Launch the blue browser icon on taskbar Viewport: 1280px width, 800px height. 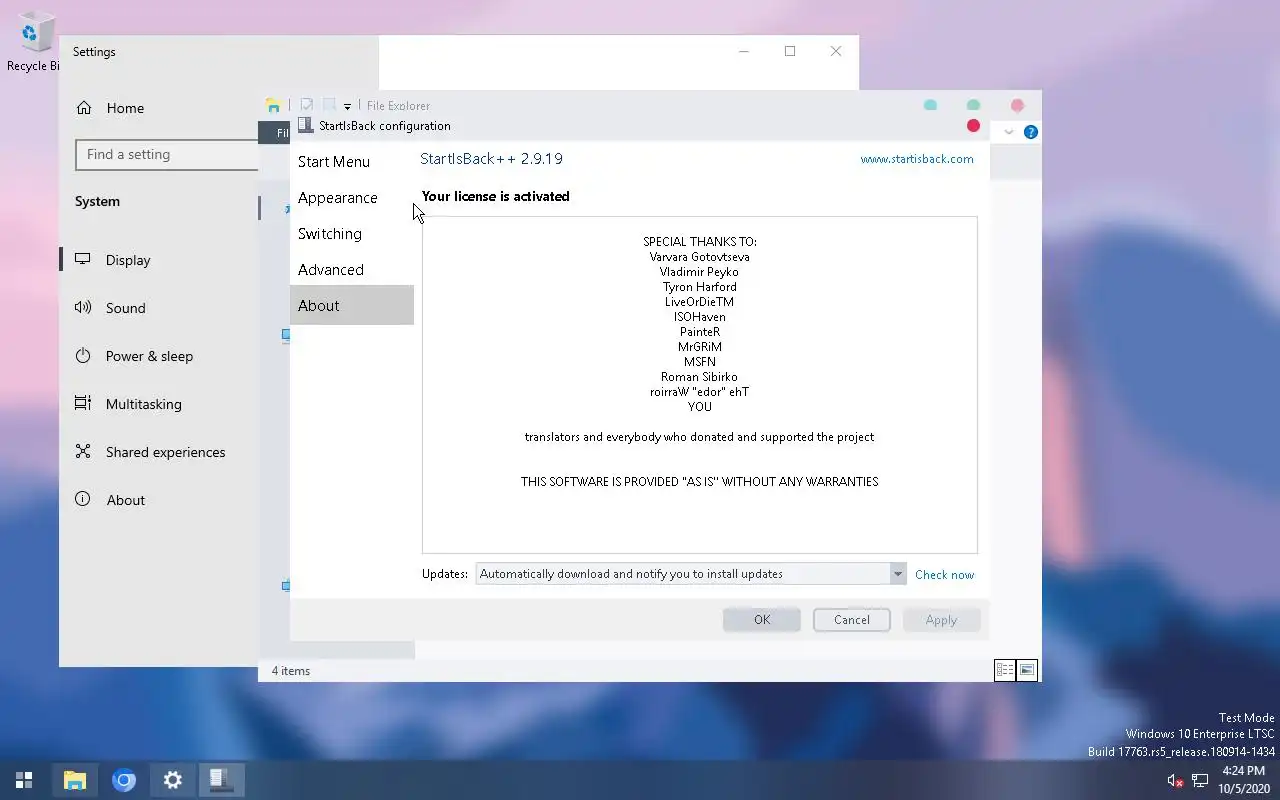[124, 780]
